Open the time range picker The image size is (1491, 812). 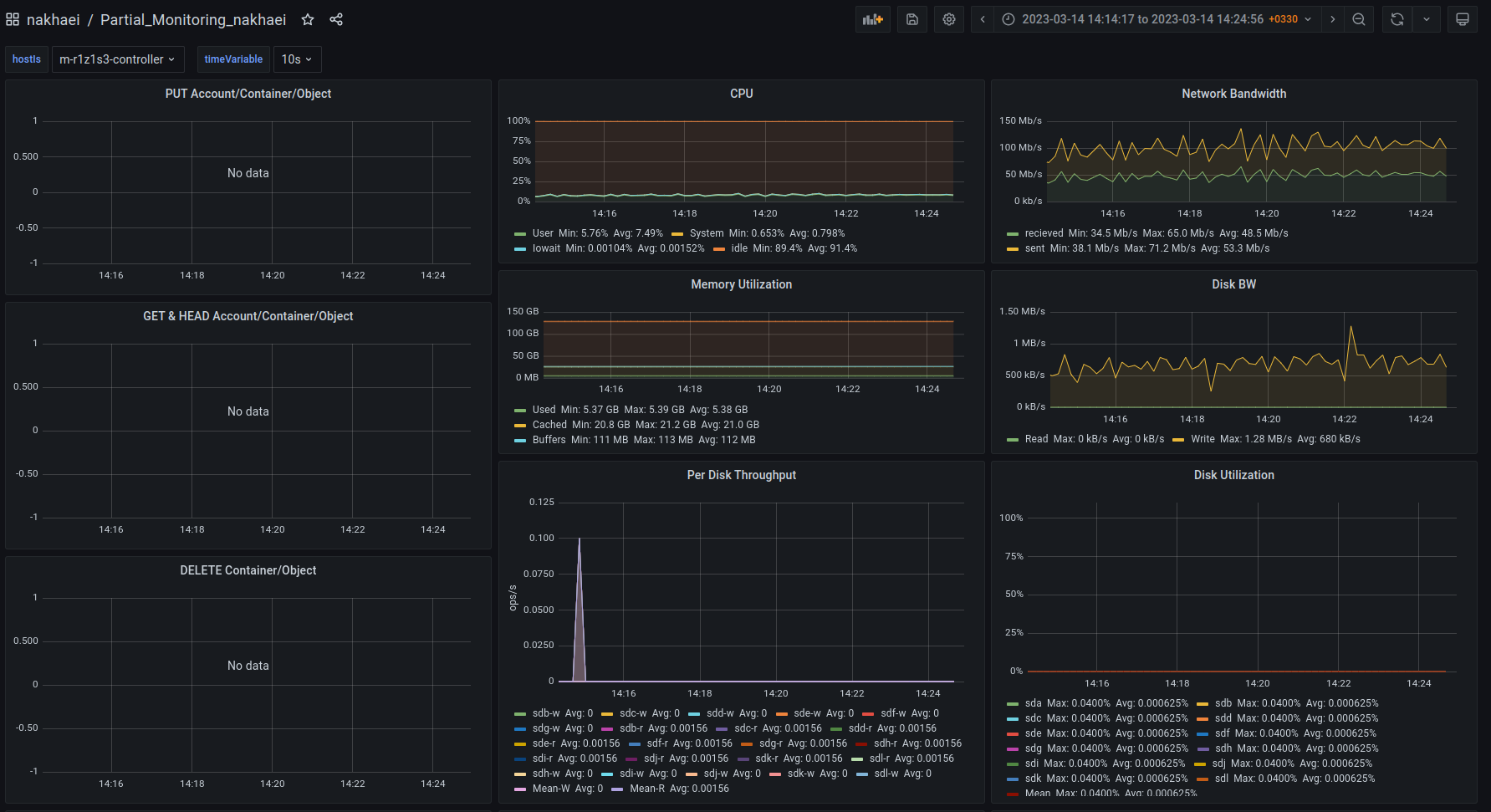[x=1157, y=19]
